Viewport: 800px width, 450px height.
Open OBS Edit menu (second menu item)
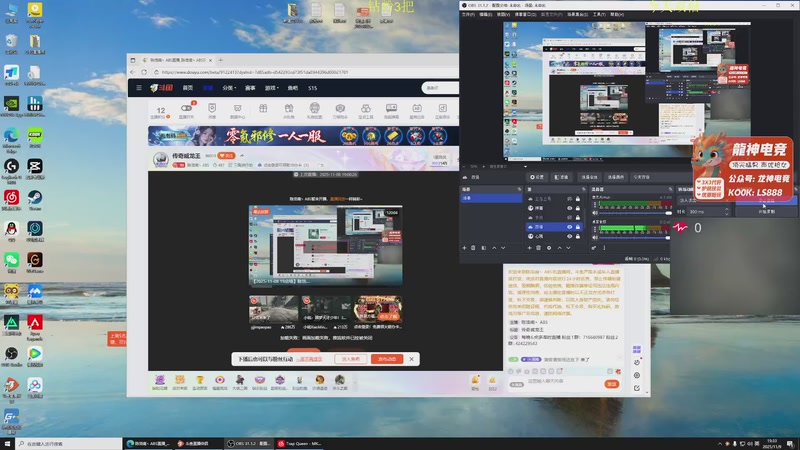[x=485, y=14]
